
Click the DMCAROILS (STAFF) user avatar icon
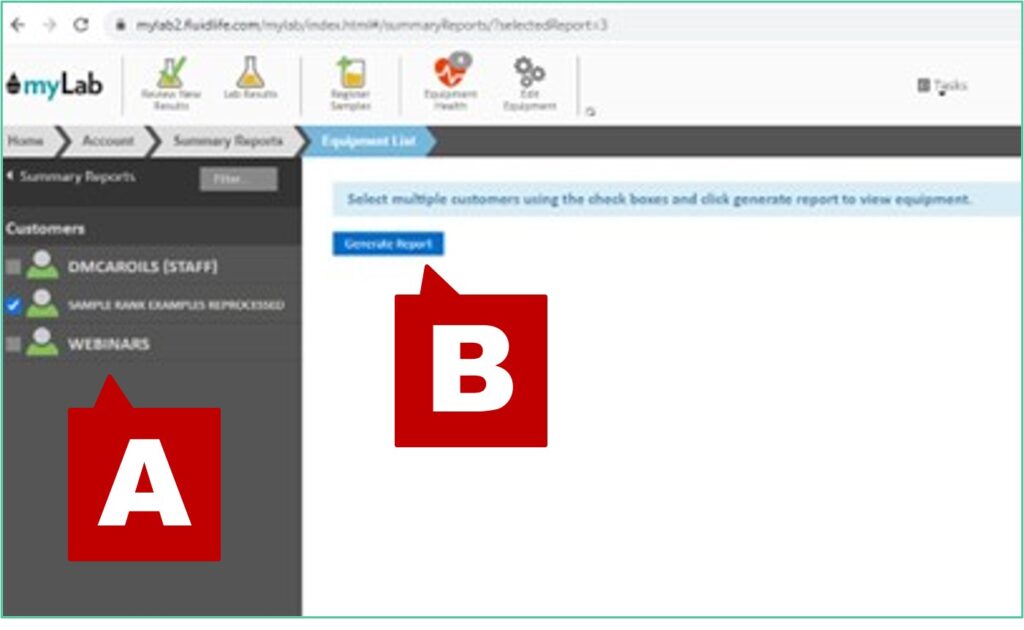[x=42, y=266]
